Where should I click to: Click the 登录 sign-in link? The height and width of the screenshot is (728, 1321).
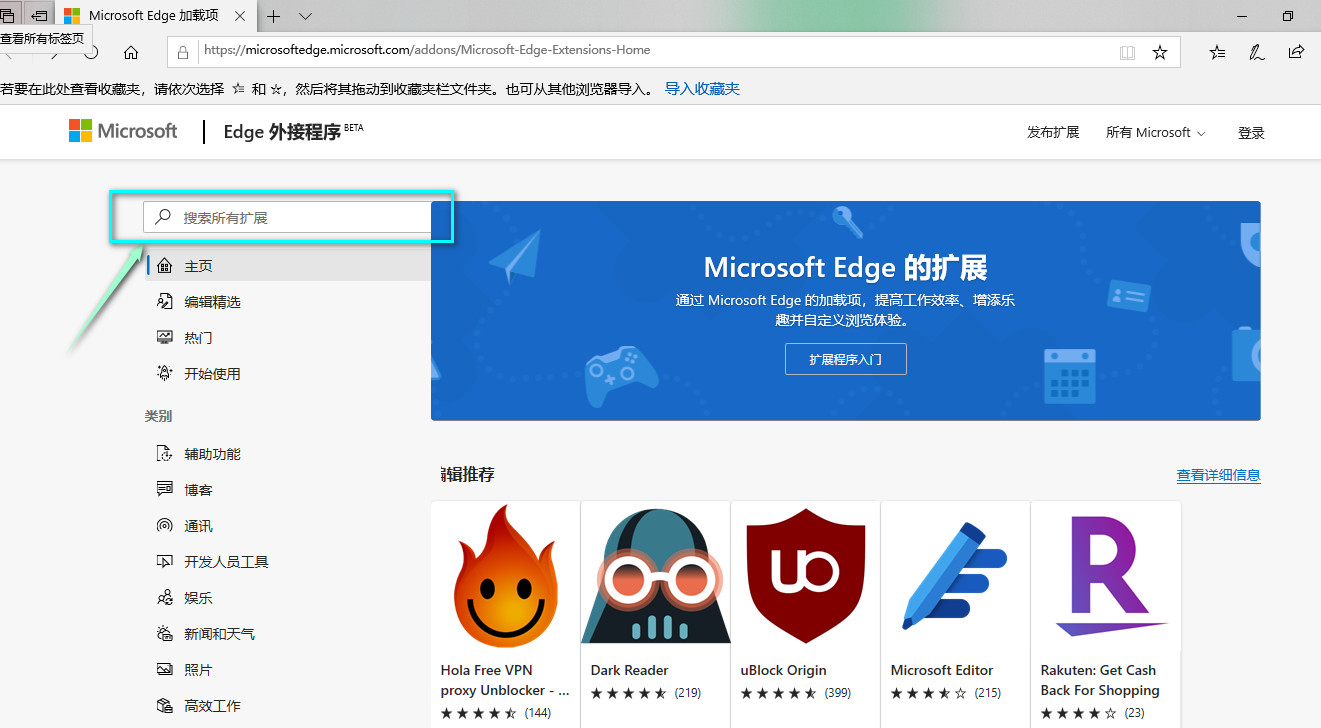coord(1251,133)
